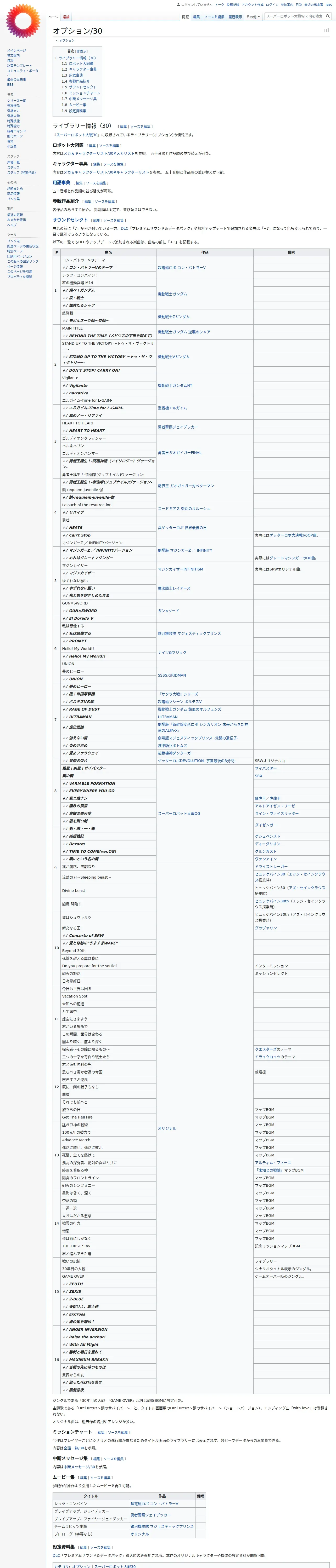Open the 機動戦士ガンダムNT link

pyautogui.click(x=175, y=385)
